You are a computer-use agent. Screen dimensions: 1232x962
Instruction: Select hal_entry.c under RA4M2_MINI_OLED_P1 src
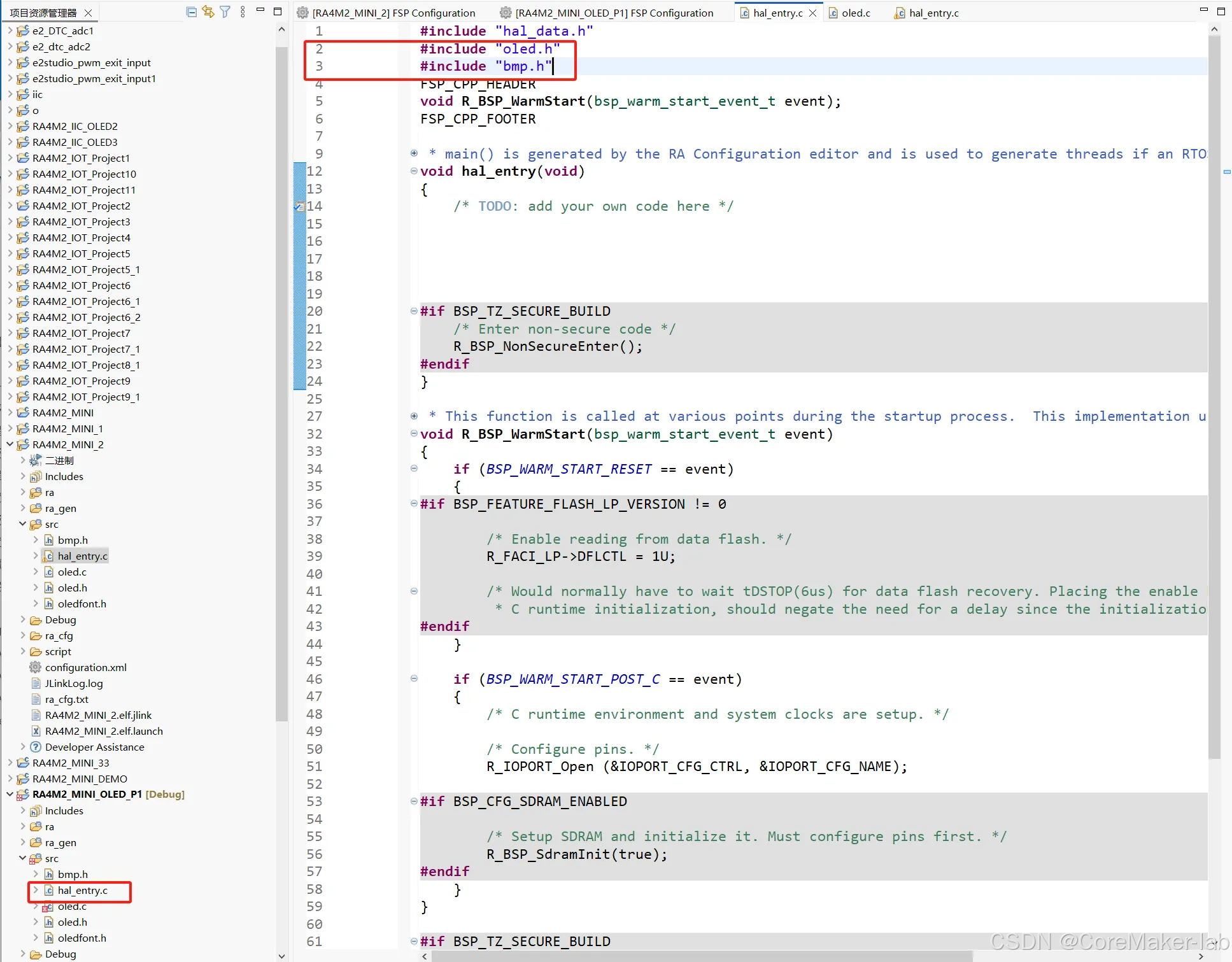click(x=82, y=890)
